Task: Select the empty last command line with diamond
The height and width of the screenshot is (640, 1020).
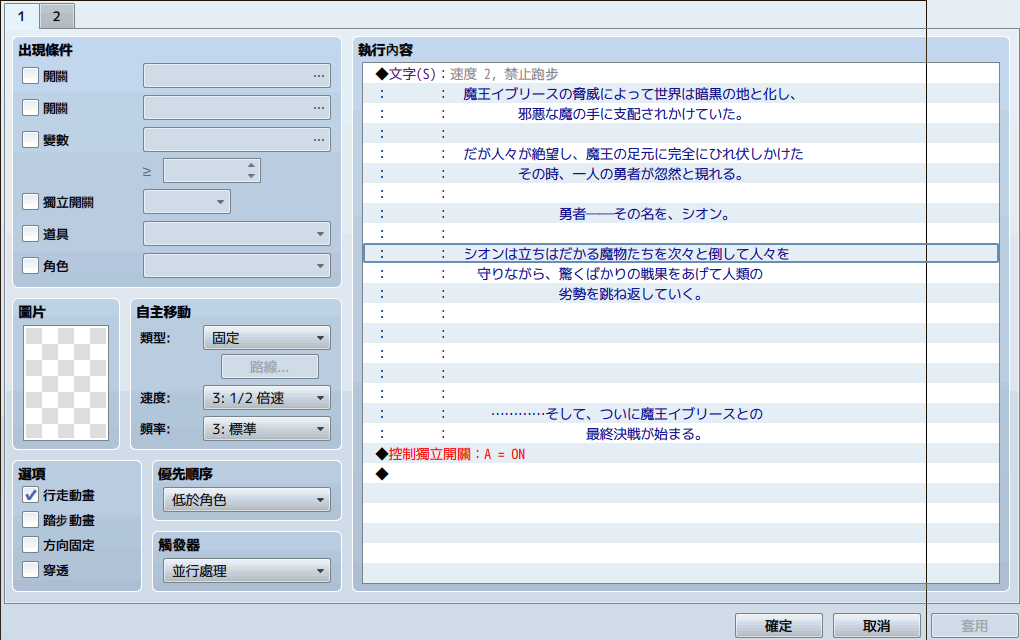Action: point(680,473)
